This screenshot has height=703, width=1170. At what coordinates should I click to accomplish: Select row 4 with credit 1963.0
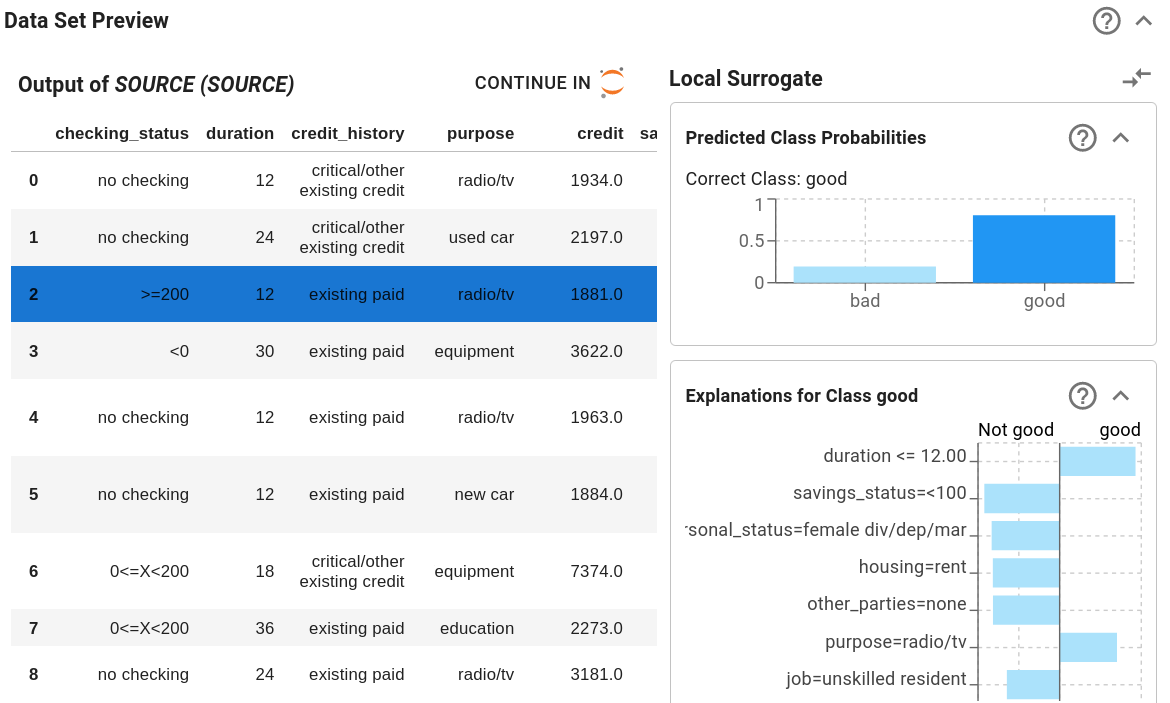click(x=334, y=417)
